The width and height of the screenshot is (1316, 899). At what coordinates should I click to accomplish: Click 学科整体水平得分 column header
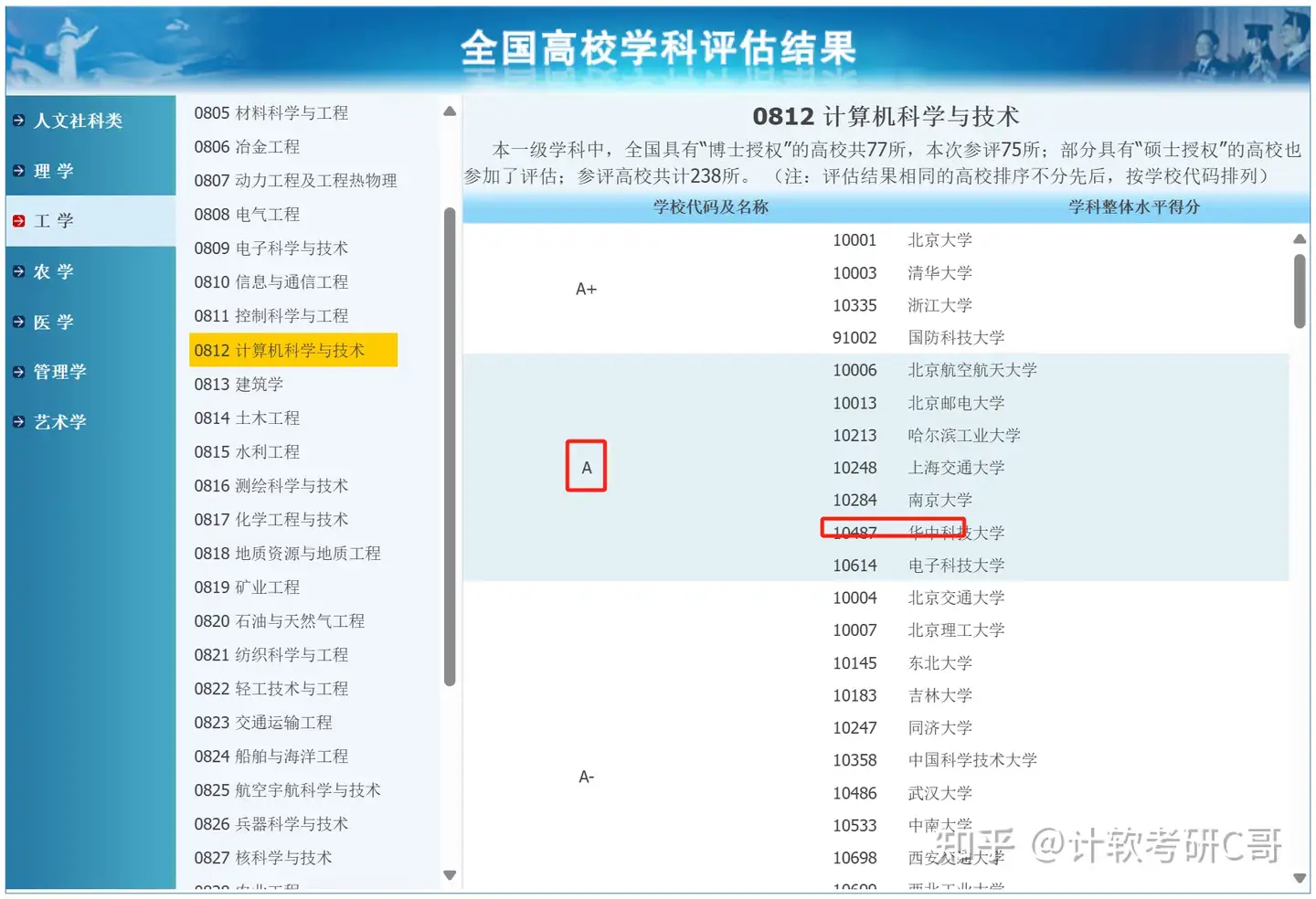[x=1134, y=207]
